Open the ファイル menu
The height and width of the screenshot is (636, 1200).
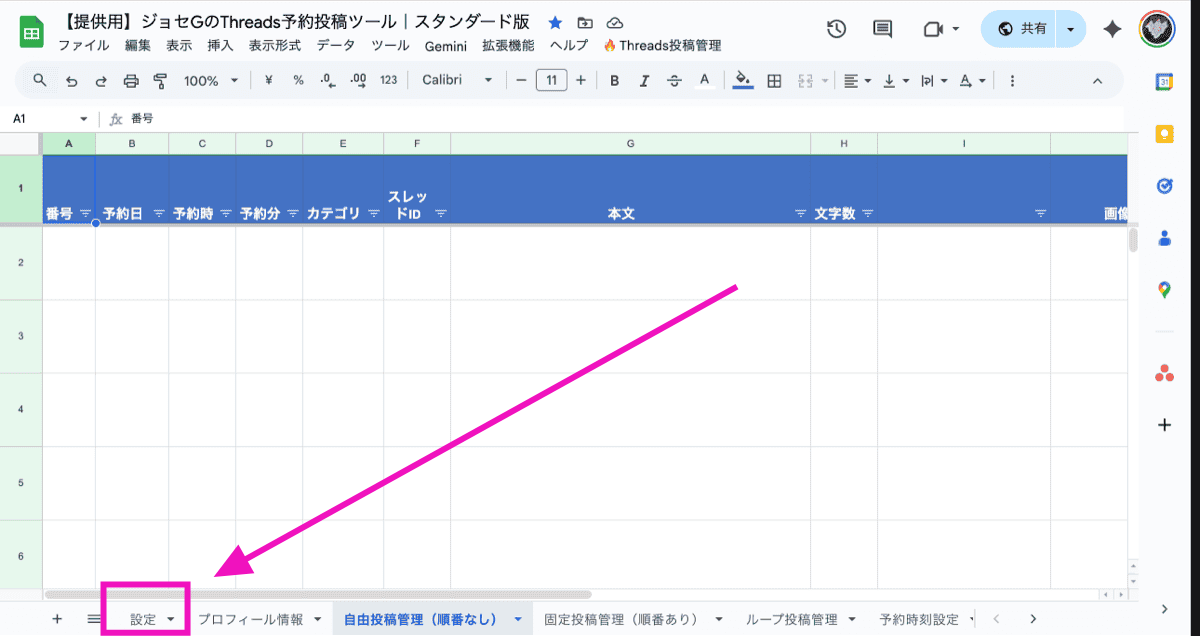pyautogui.click(x=84, y=46)
